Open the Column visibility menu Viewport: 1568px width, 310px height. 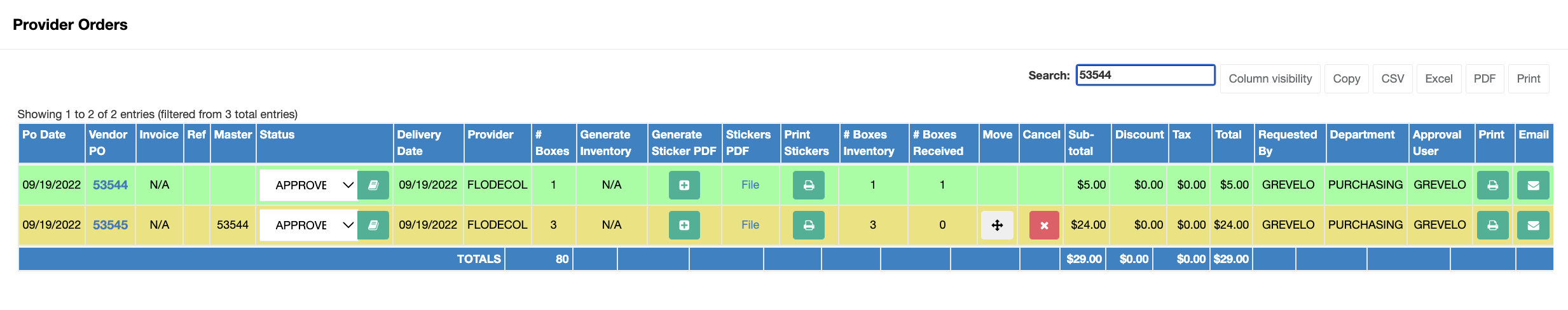point(1270,79)
